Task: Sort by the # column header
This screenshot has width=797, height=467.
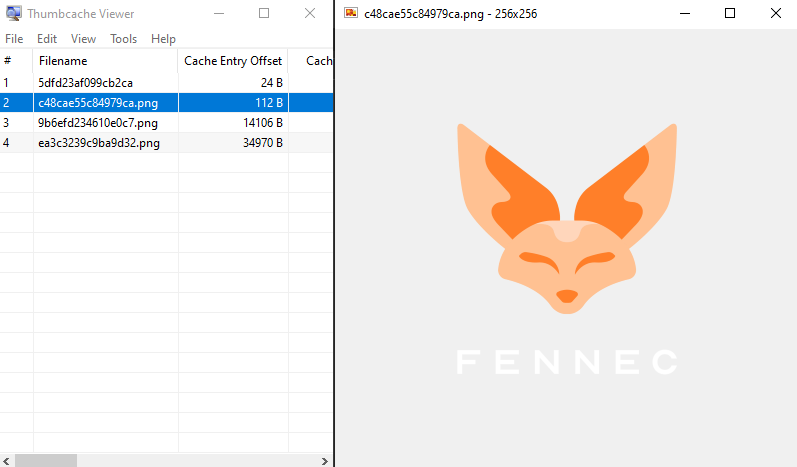Action: (x=16, y=61)
